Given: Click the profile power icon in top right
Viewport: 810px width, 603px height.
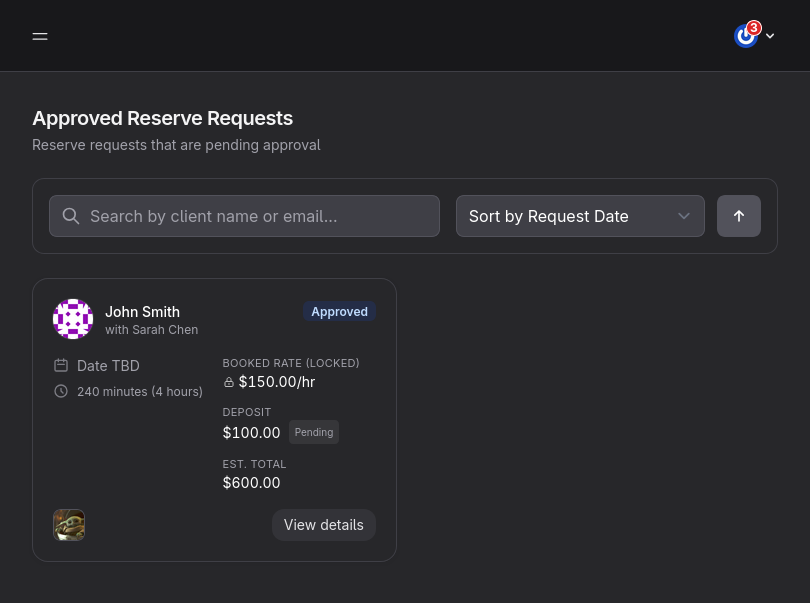Looking at the screenshot, I should (x=746, y=36).
